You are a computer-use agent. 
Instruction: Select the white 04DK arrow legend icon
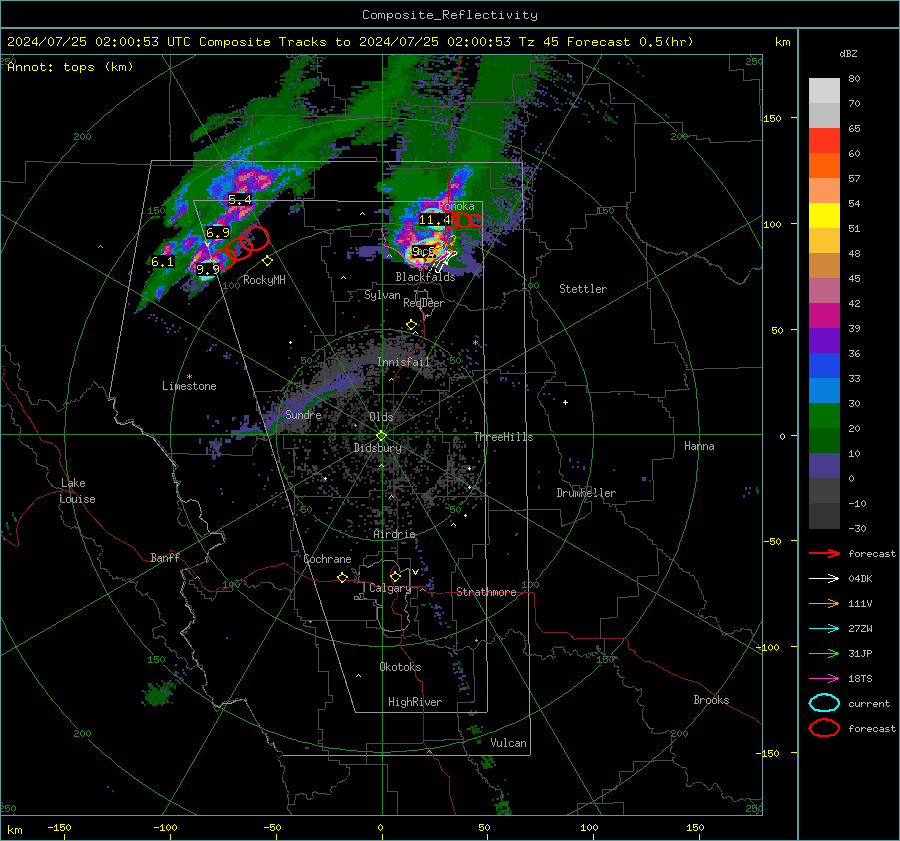[824, 578]
